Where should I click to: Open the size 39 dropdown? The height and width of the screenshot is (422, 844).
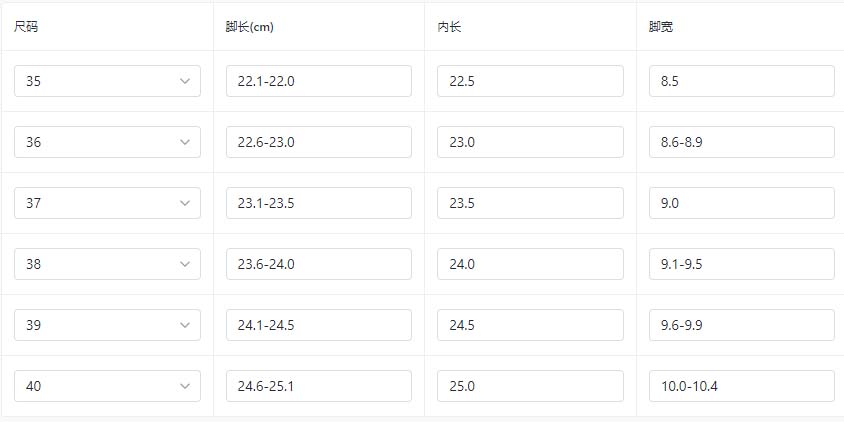[x=107, y=325]
